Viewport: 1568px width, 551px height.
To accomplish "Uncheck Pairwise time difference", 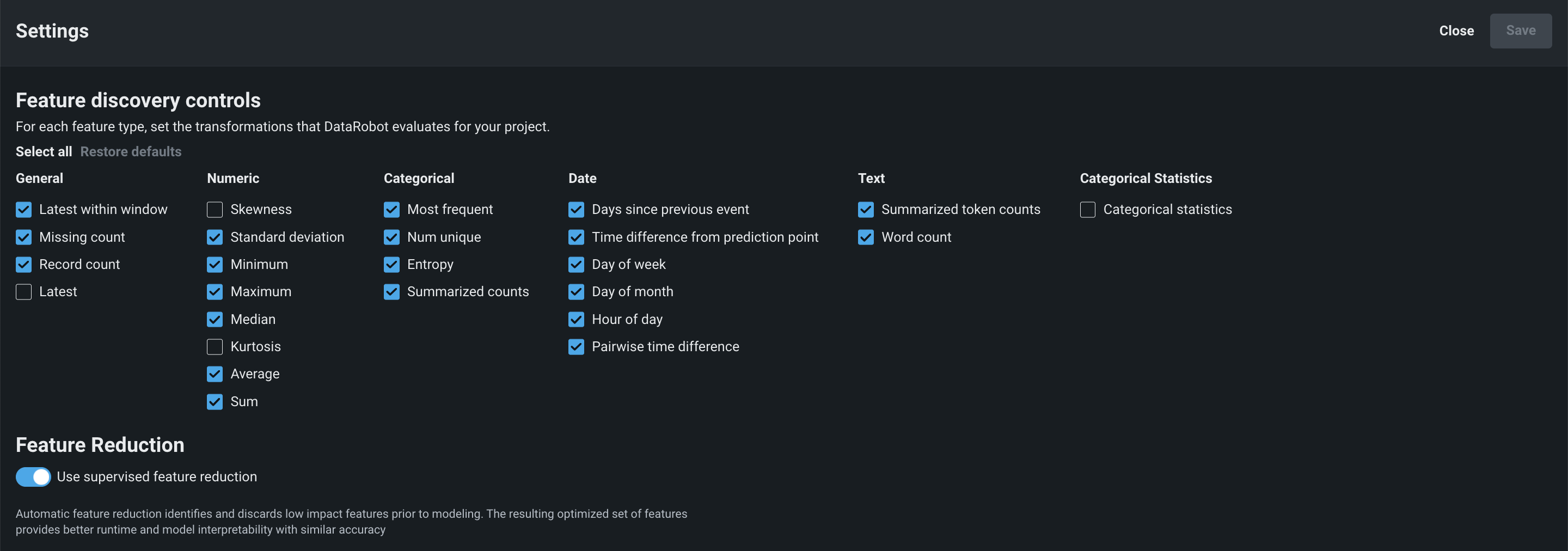I will click(576, 346).
